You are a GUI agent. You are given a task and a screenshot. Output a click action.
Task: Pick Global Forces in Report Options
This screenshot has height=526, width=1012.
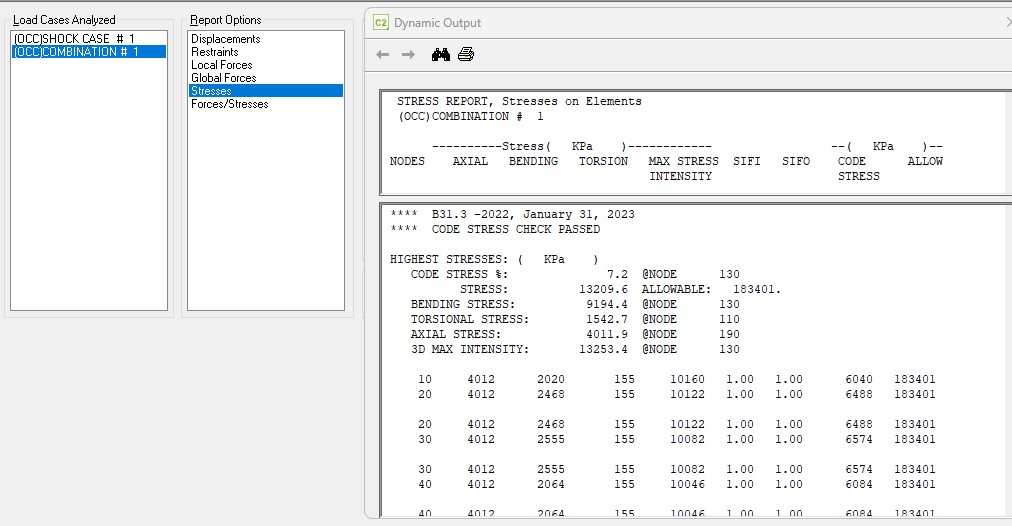(224, 78)
